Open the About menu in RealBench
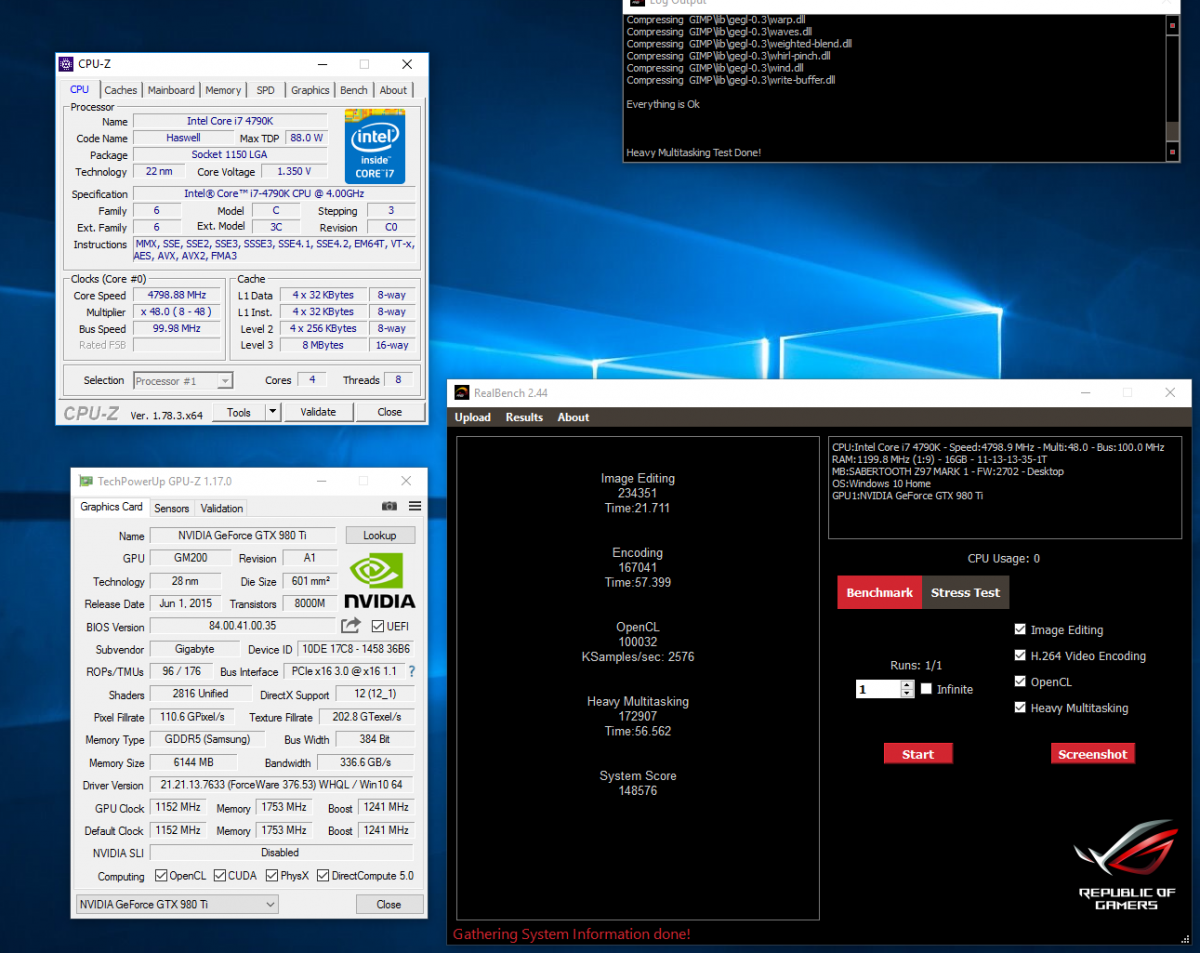Viewport: 1200px width, 953px height. tap(573, 417)
